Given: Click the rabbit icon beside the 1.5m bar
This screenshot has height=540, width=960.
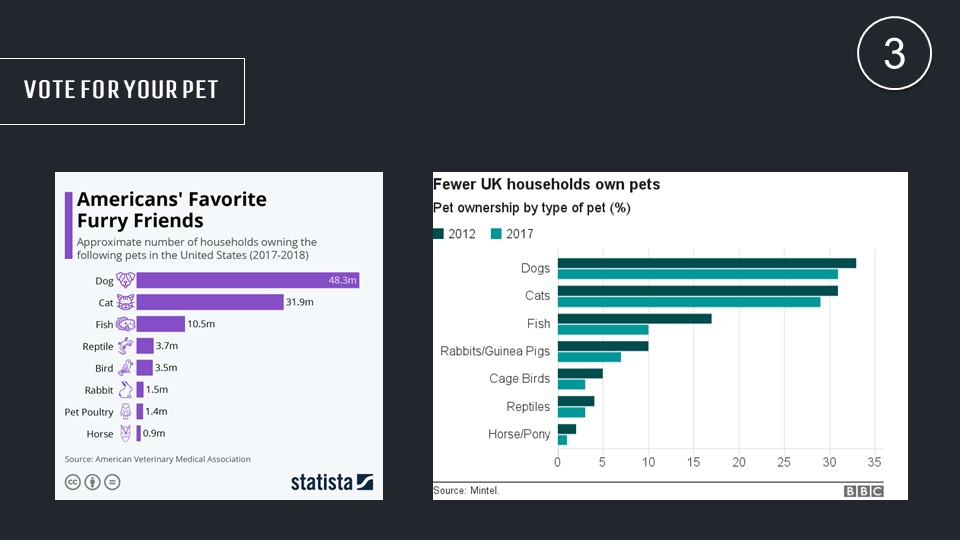Looking at the screenshot, I should pos(125,390).
